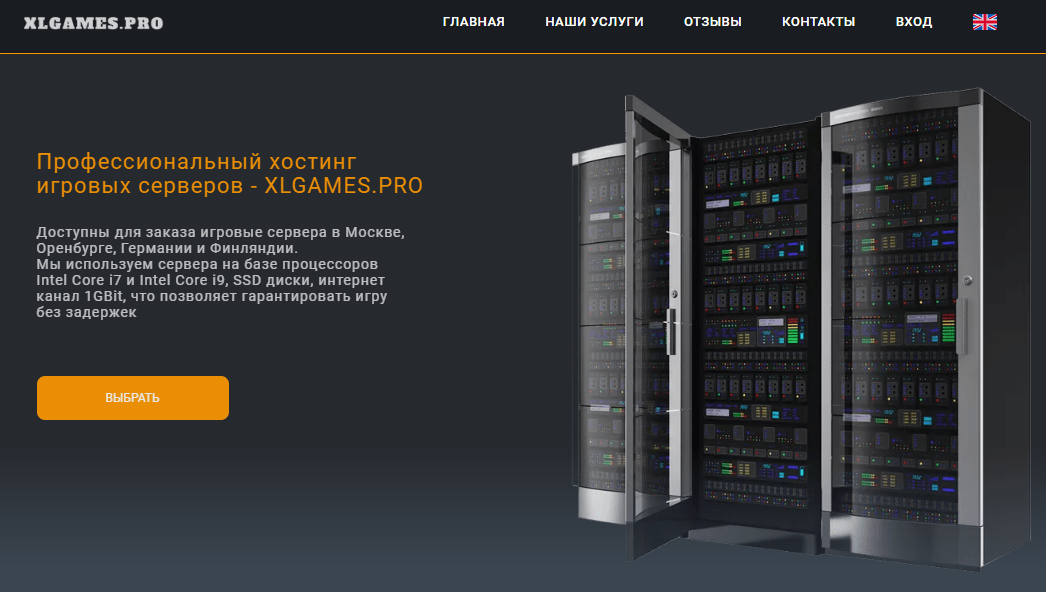The width and height of the screenshot is (1046, 592).
Task: Switch language with the UK flag icon
Action: pyautogui.click(x=985, y=22)
